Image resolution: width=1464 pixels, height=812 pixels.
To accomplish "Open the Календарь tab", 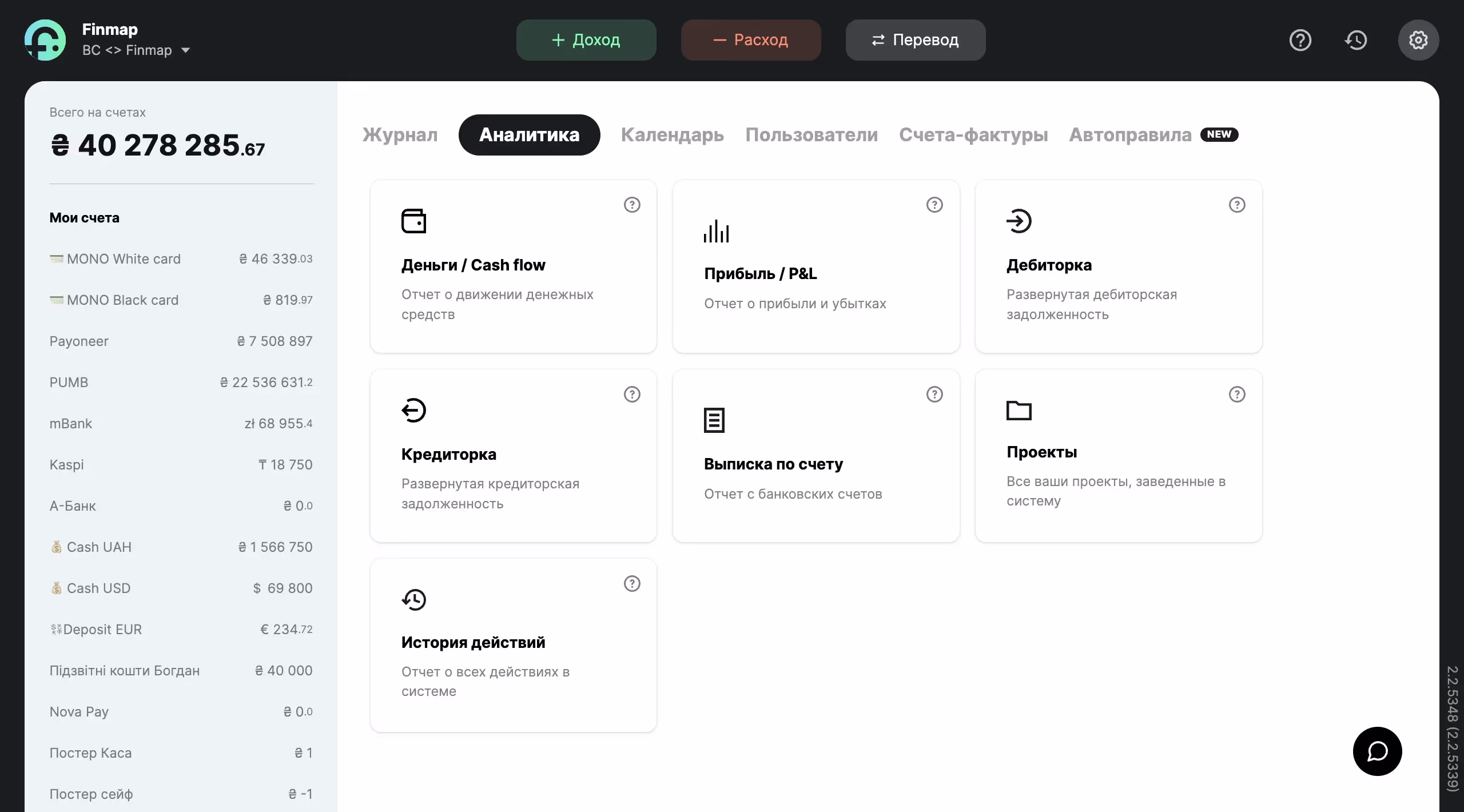I will [x=672, y=134].
